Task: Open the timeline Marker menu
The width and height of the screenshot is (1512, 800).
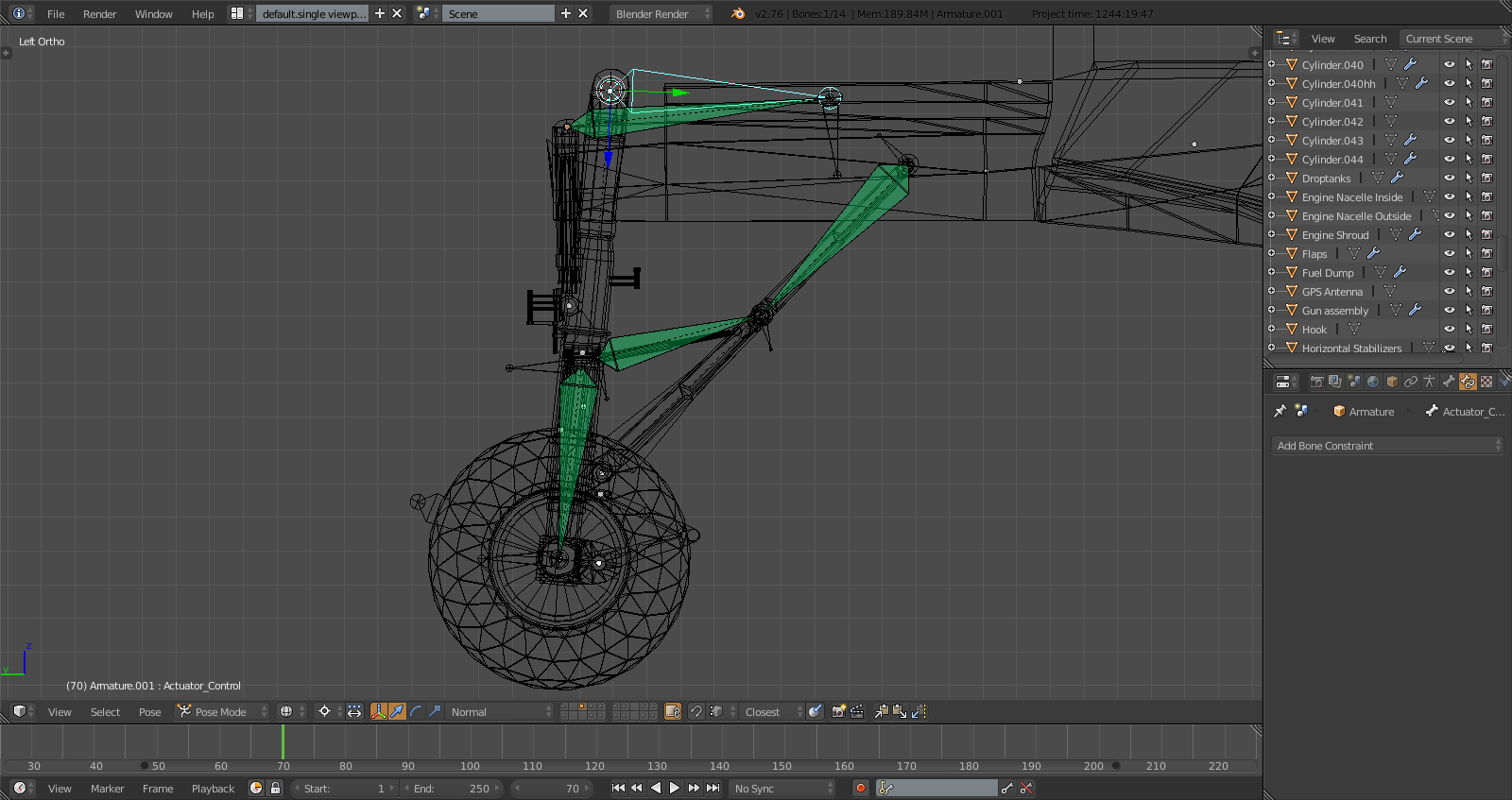Action: 107,788
